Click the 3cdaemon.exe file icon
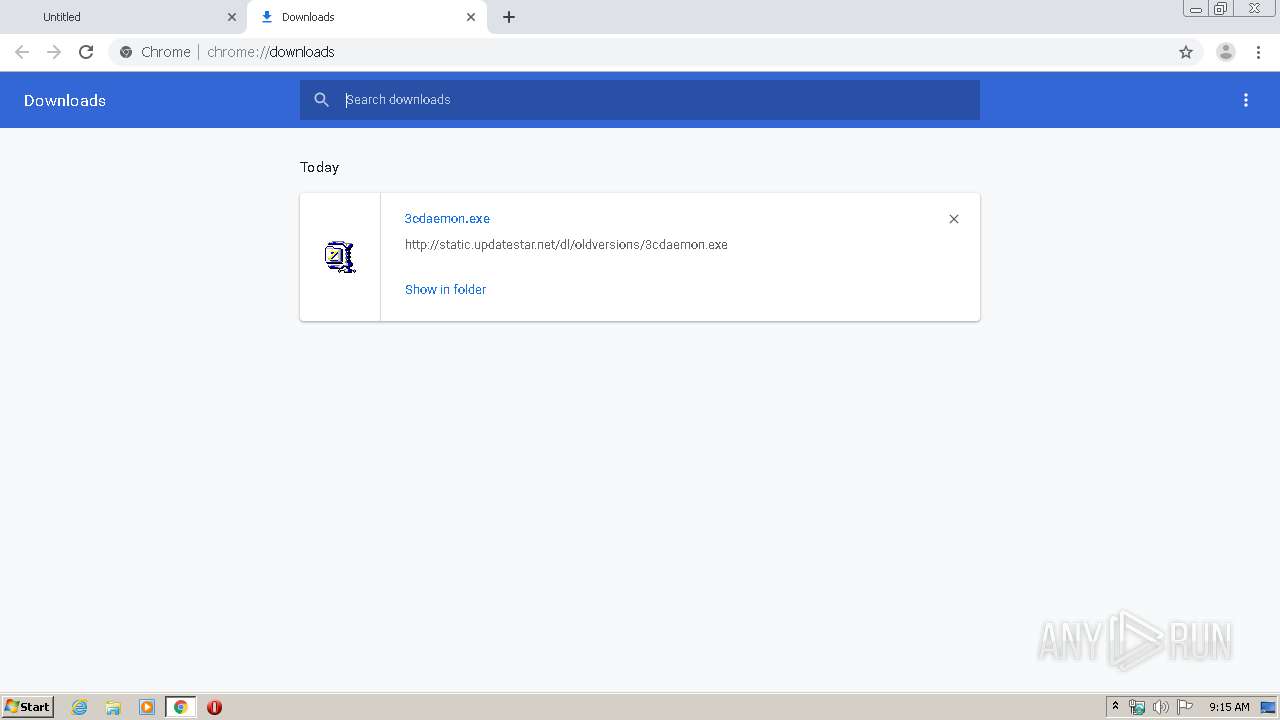This screenshot has width=1280, height=720. (340, 257)
